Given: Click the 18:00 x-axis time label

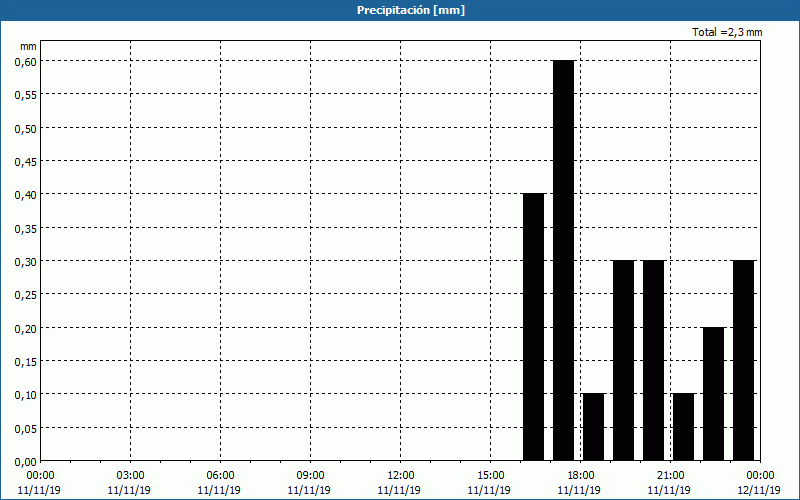Looking at the screenshot, I should coord(581,476).
